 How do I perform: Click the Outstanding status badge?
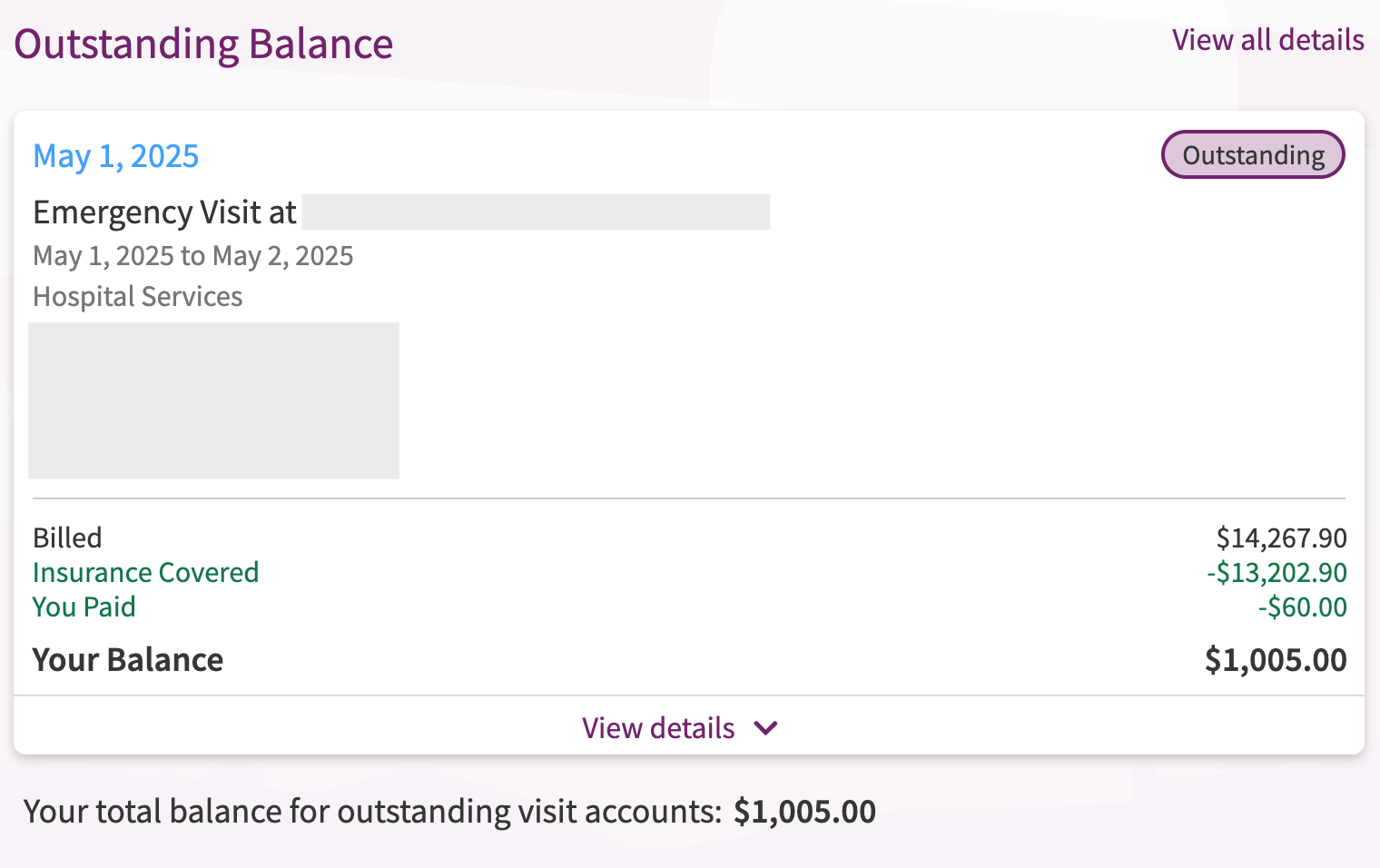tap(1253, 155)
